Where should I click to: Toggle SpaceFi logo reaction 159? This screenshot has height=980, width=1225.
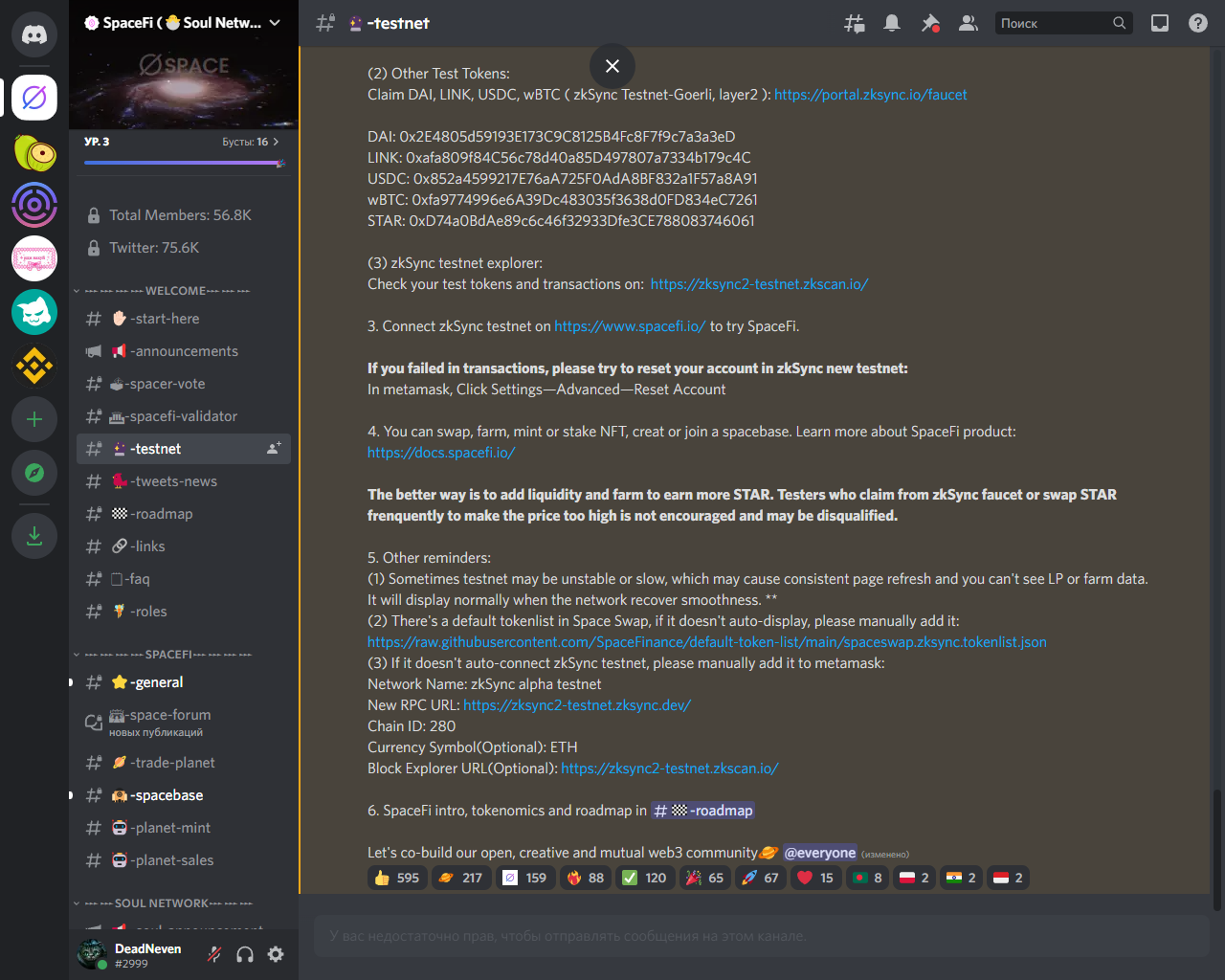pos(524,878)
